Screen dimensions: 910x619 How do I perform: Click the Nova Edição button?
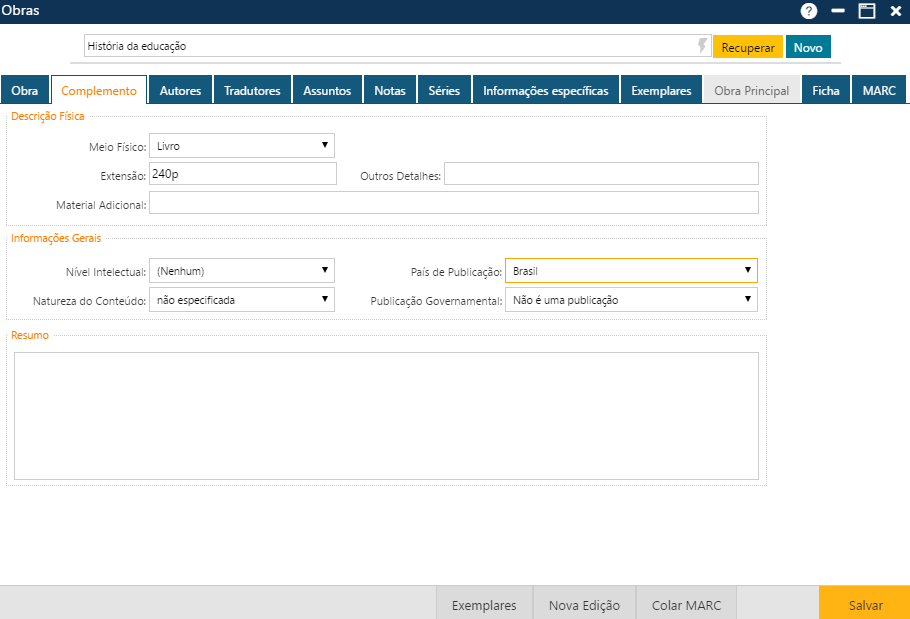(584, 605)
